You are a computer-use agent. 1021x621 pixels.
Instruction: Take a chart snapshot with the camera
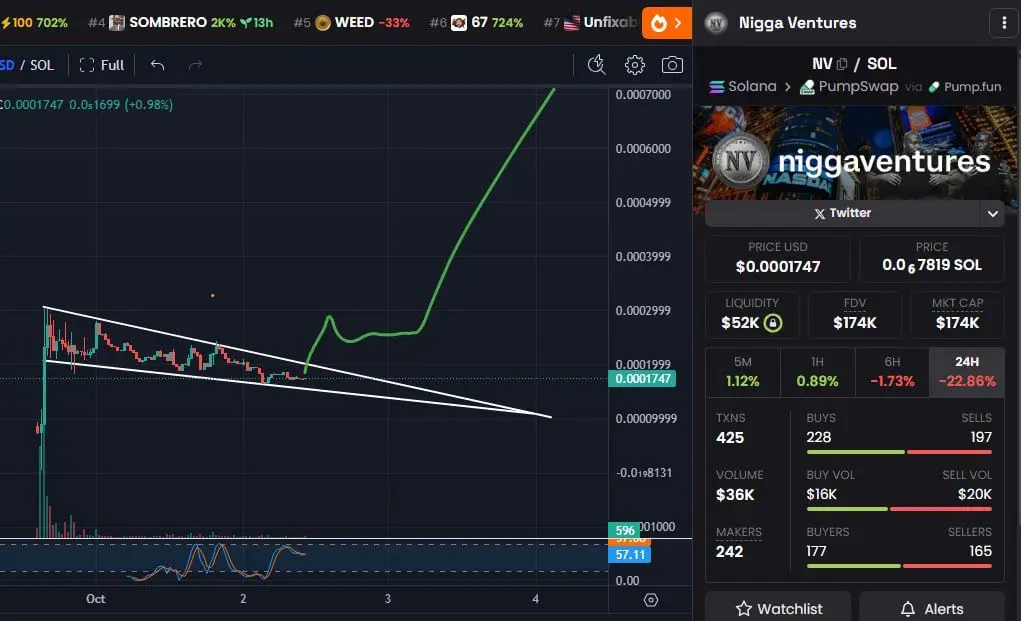[x=672, y=64]
